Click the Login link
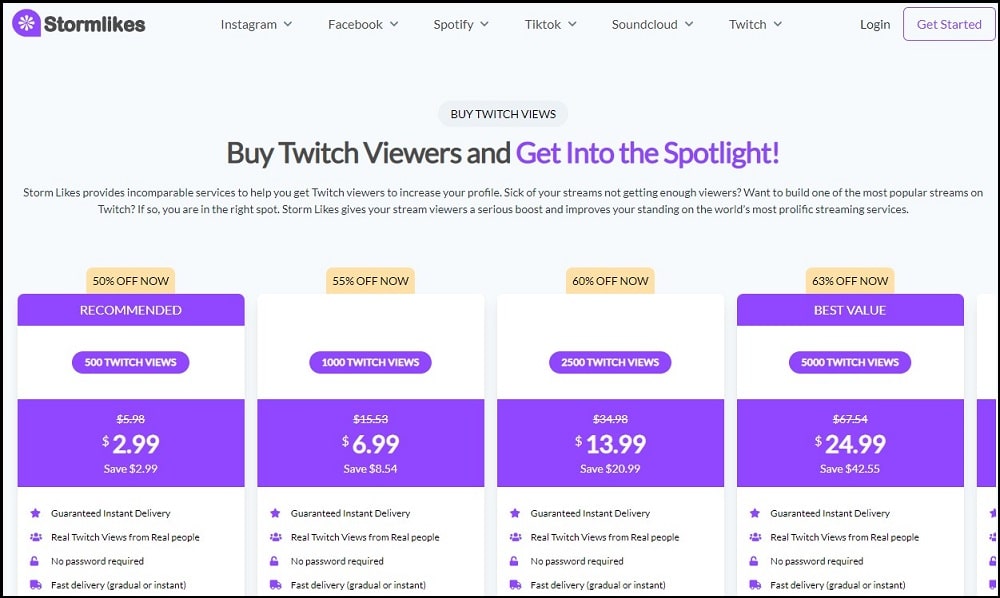 875,24
